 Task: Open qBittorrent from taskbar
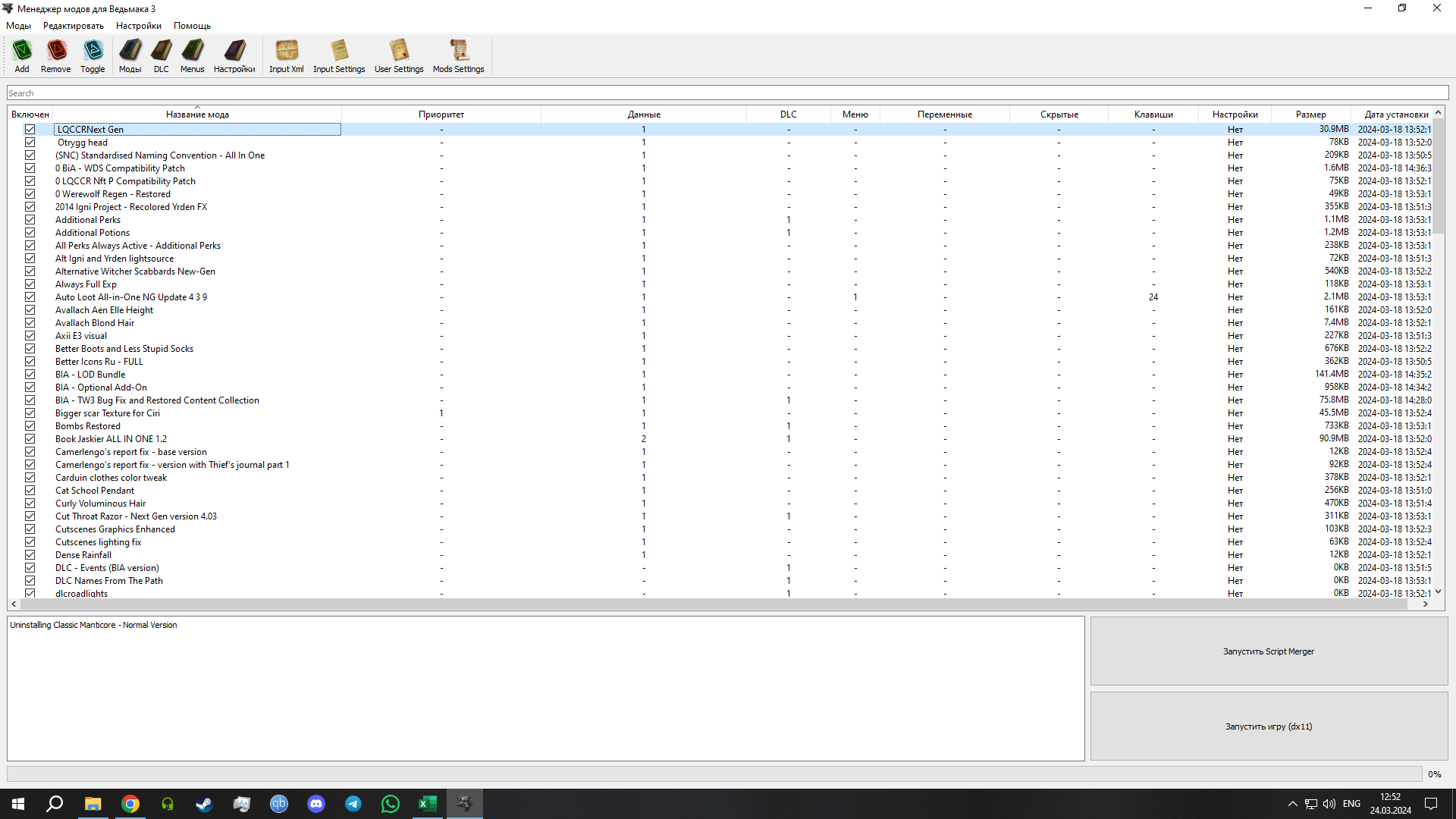[x=279, y=804]
